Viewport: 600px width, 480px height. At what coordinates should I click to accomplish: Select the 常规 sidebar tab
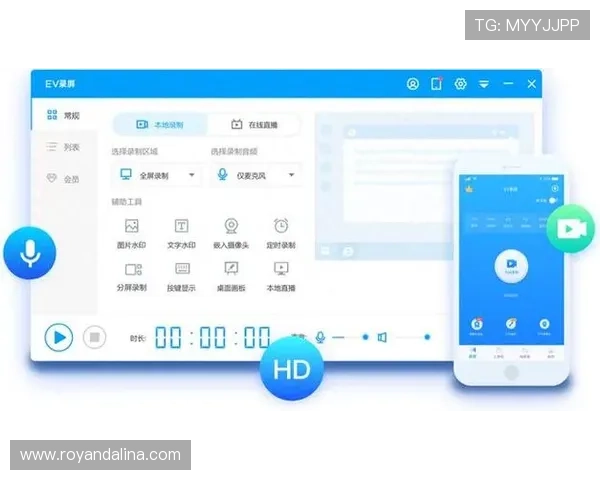[64, 115]
